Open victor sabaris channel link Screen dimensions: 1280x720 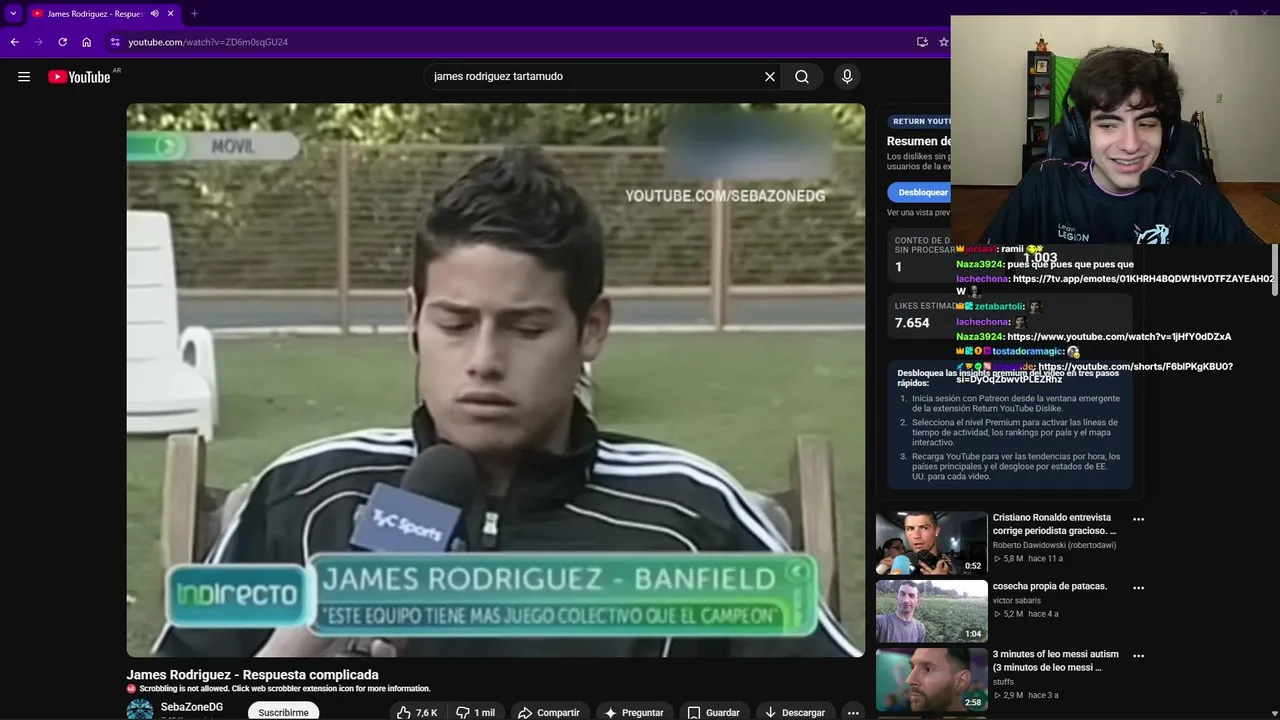click(x=1017, y=601)
